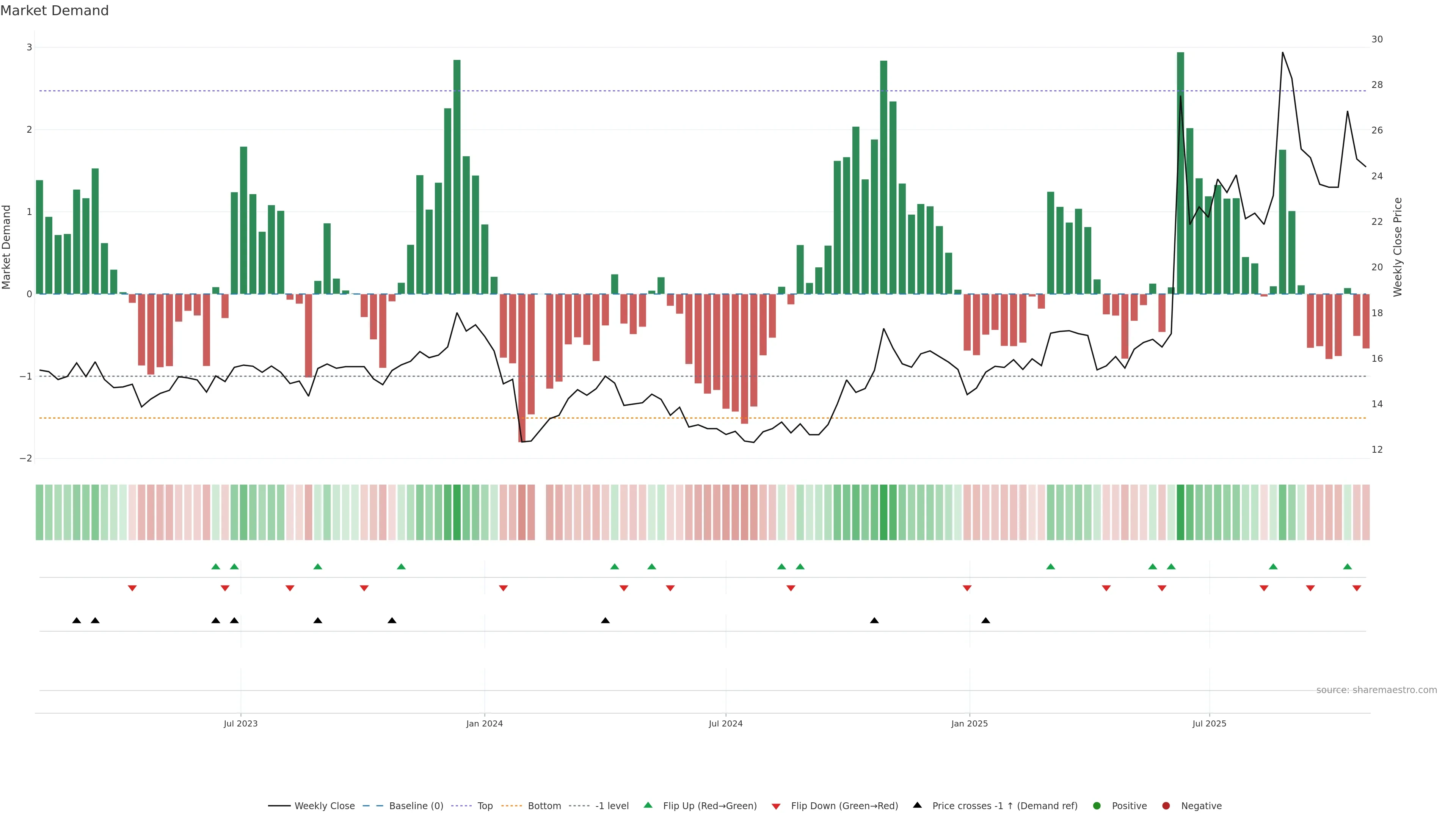Click the source: sharemaestro.com text

[x=1376, y=690]
